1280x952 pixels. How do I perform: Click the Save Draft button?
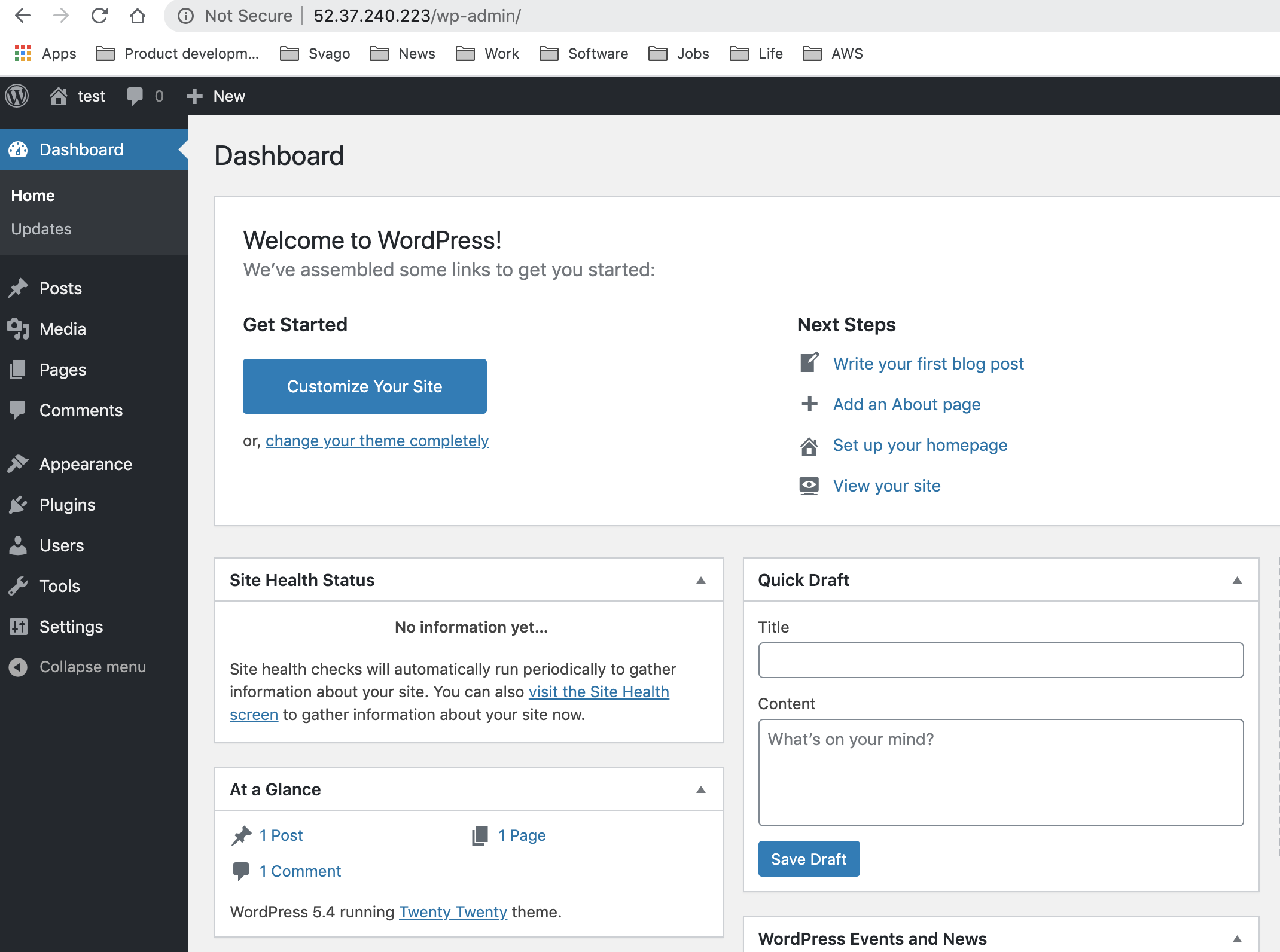pyautogui.click(x=809, y=859)
